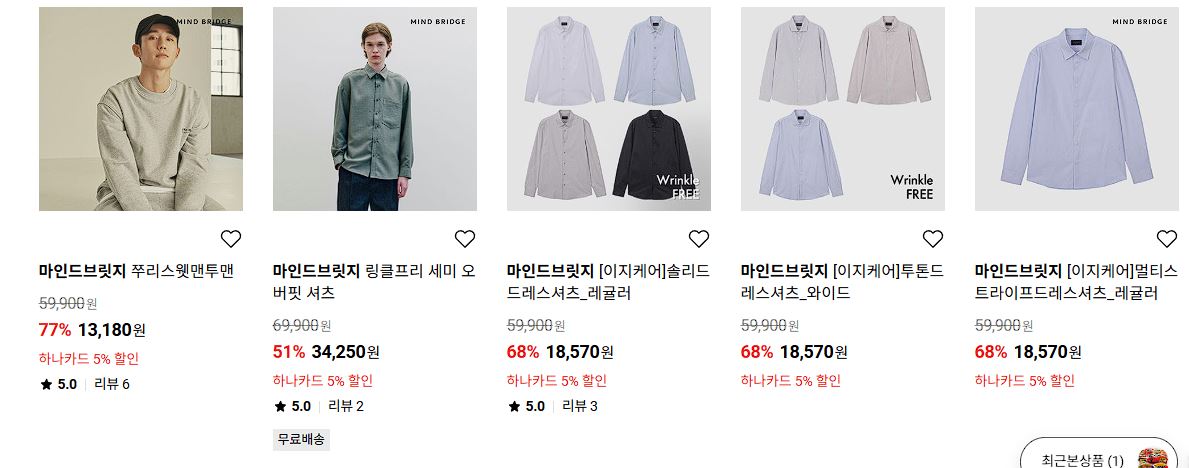
Task: Open the gray sweatshirt model photo
Action: coord(141,109)
